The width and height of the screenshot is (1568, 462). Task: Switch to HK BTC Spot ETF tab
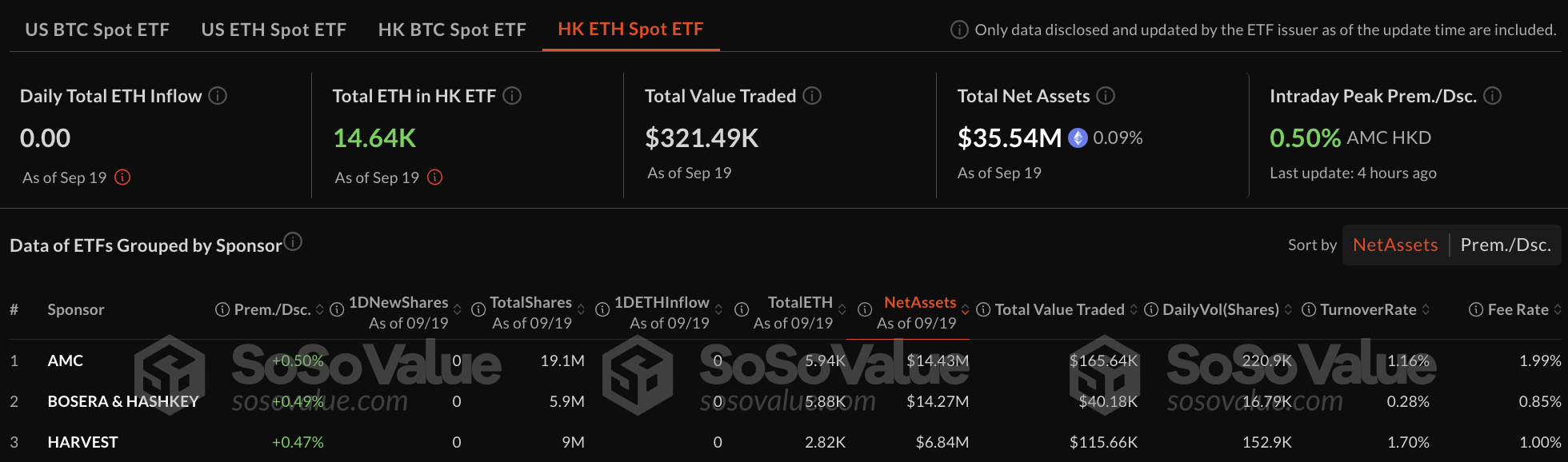click(452, 30)
